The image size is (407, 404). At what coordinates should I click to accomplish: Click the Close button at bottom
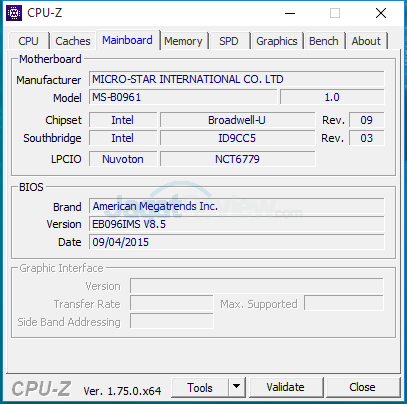click(363, 387)
